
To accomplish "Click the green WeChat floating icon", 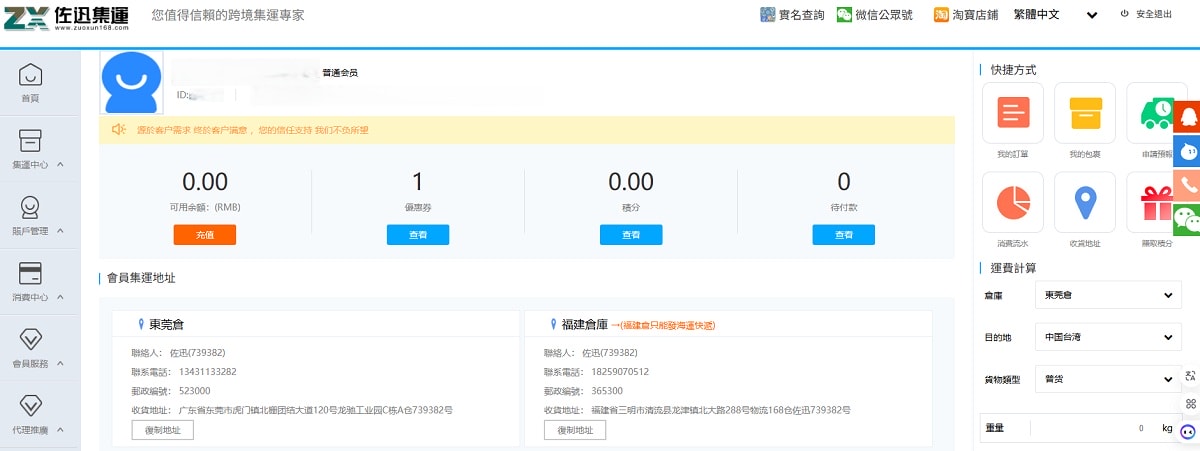I will point(1187,219).
